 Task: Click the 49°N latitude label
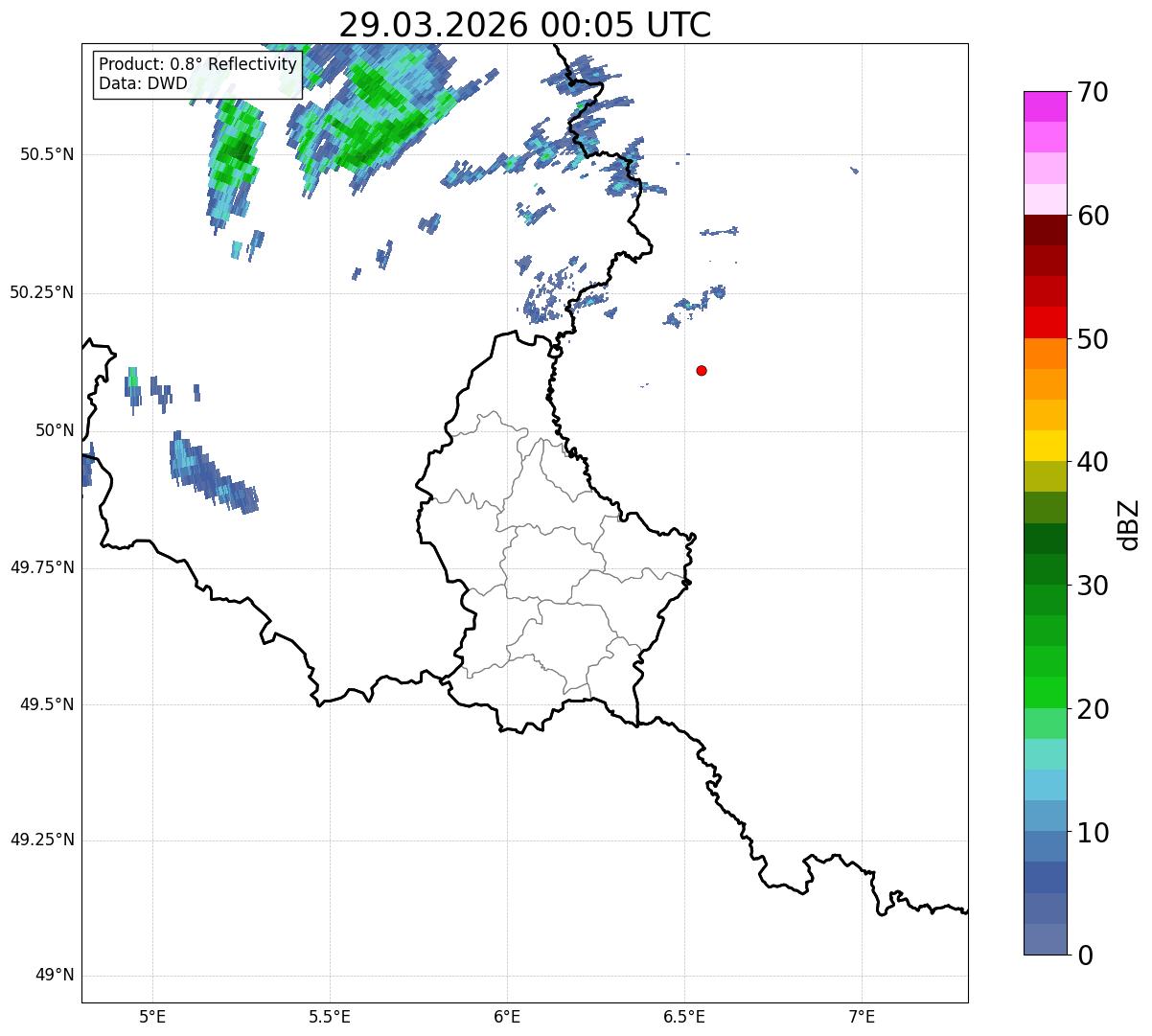[55, 976]
